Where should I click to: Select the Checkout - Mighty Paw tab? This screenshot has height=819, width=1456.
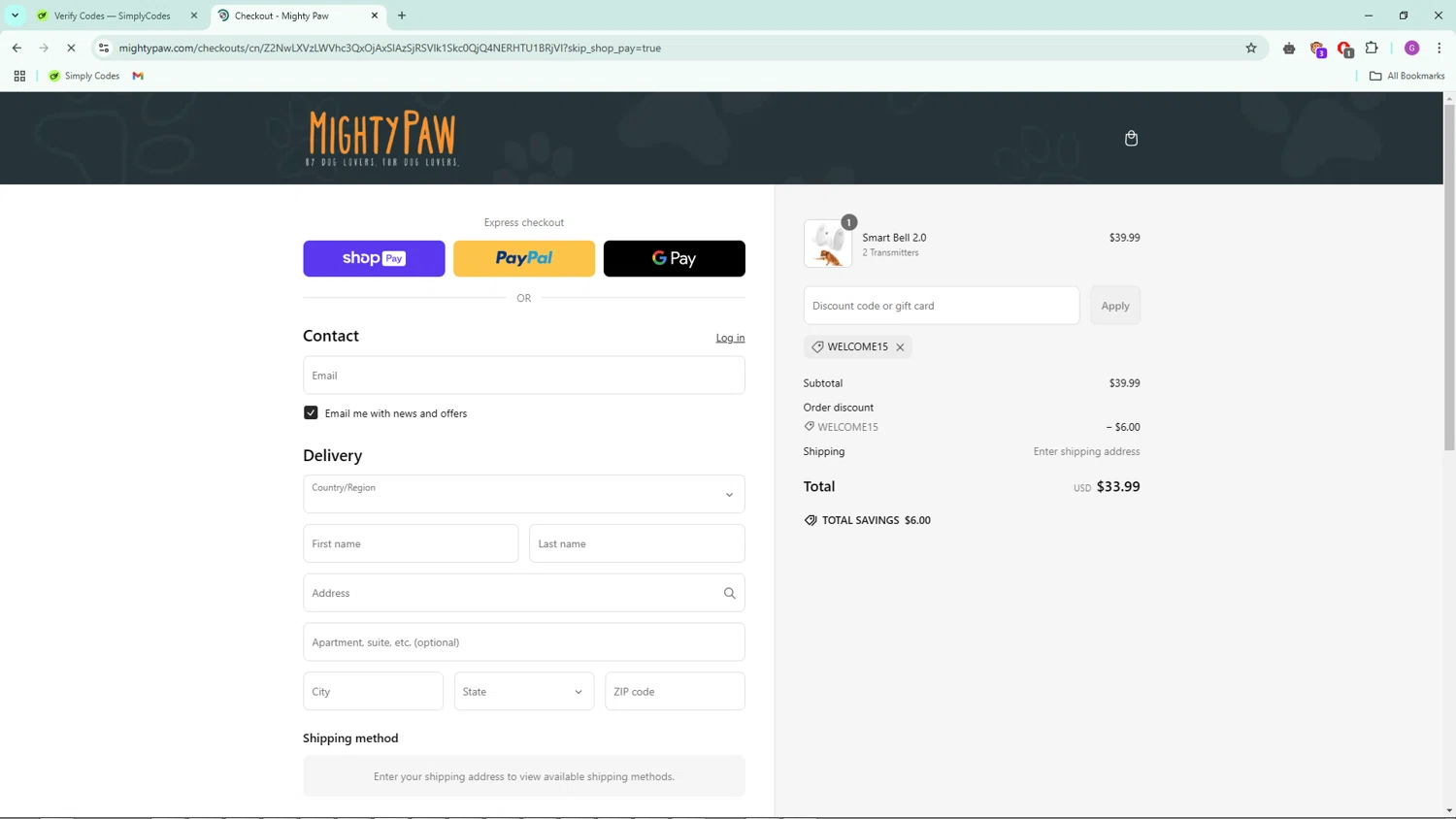298,16
